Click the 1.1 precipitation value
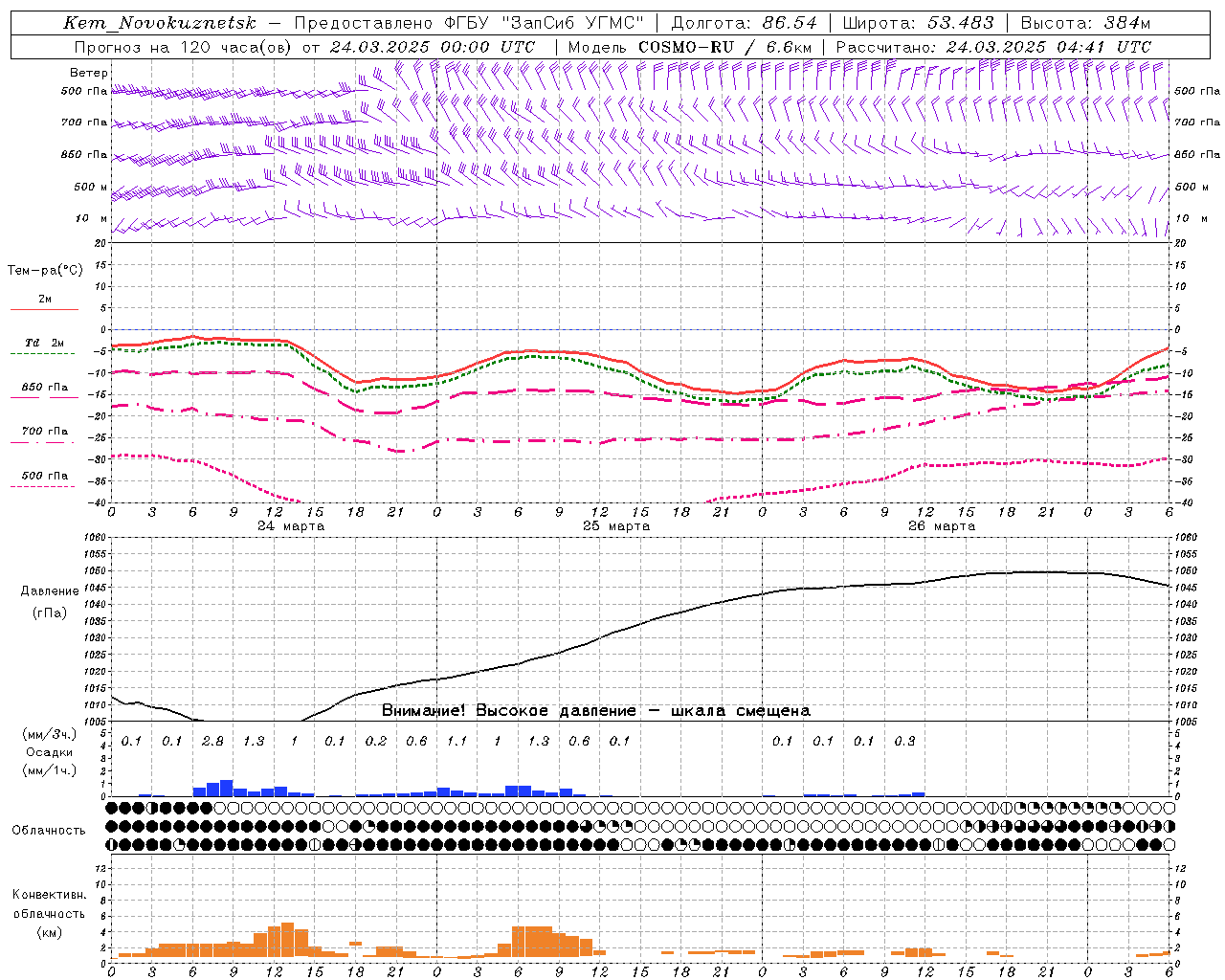Screen dimensions: 1225x980 tap(457, 742)
